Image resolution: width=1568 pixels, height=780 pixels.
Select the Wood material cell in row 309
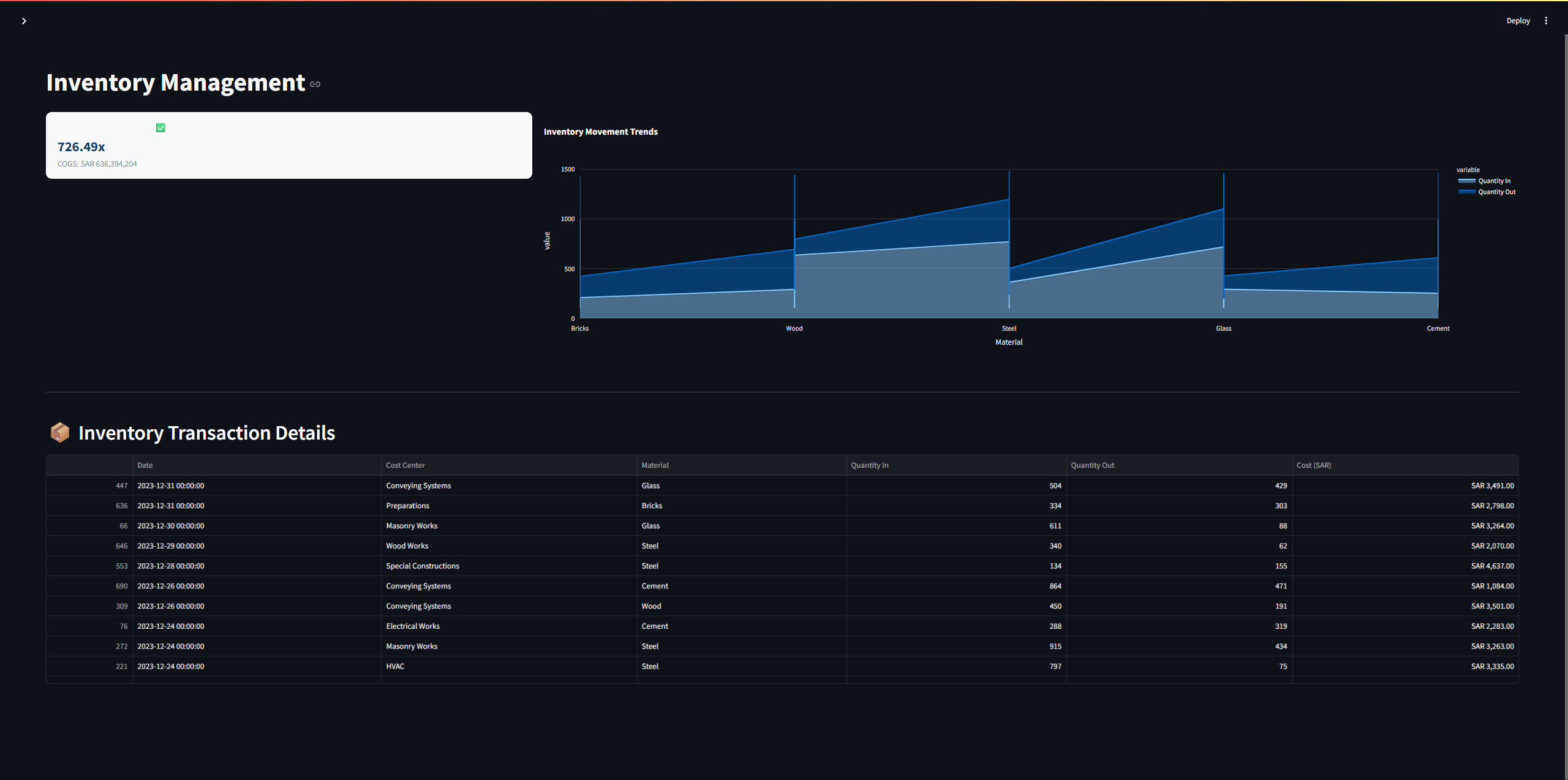pyautogui.click(x=741, y=606)
